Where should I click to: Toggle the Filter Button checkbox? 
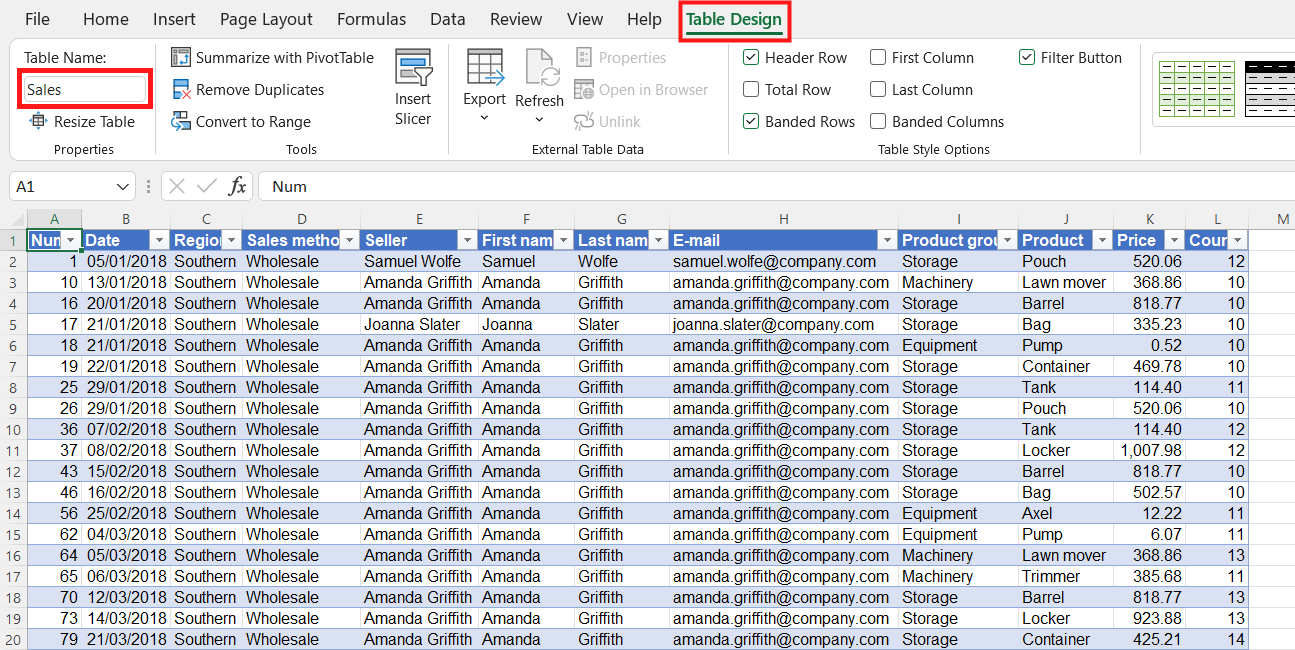(x=1027, y=58)
